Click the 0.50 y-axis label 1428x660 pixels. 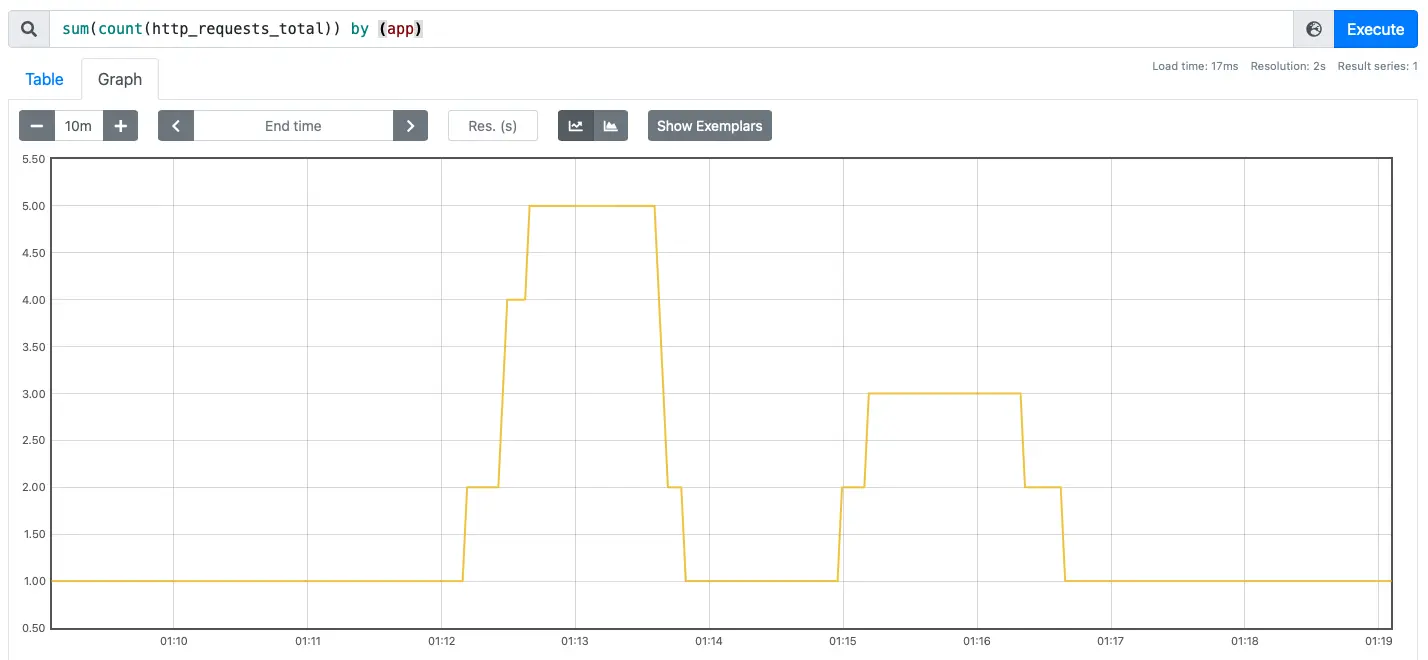click(33, 628)
